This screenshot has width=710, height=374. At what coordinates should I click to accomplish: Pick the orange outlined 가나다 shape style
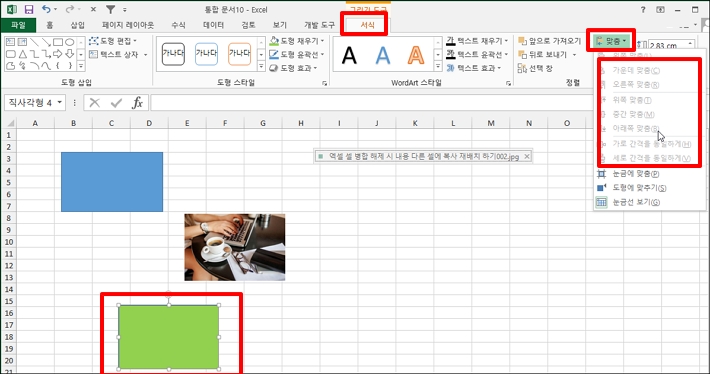(x=240, y=54)
